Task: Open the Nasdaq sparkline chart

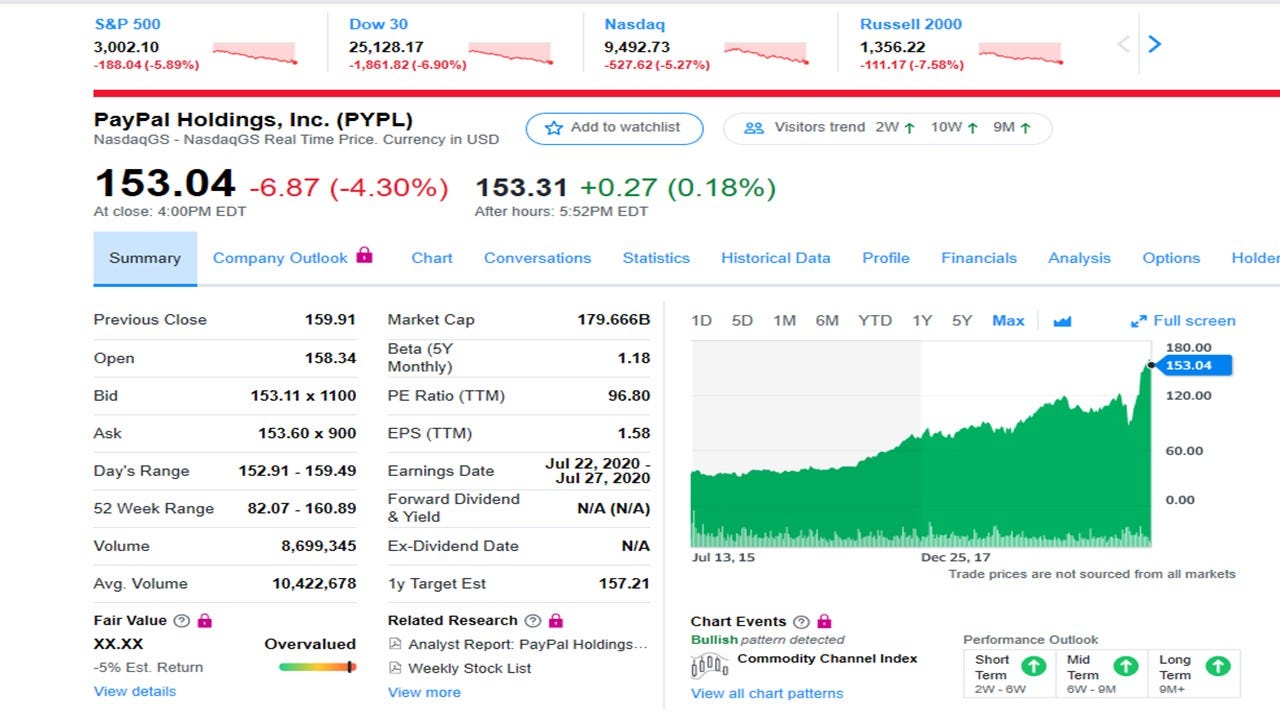Action: (x=765, y=53)
